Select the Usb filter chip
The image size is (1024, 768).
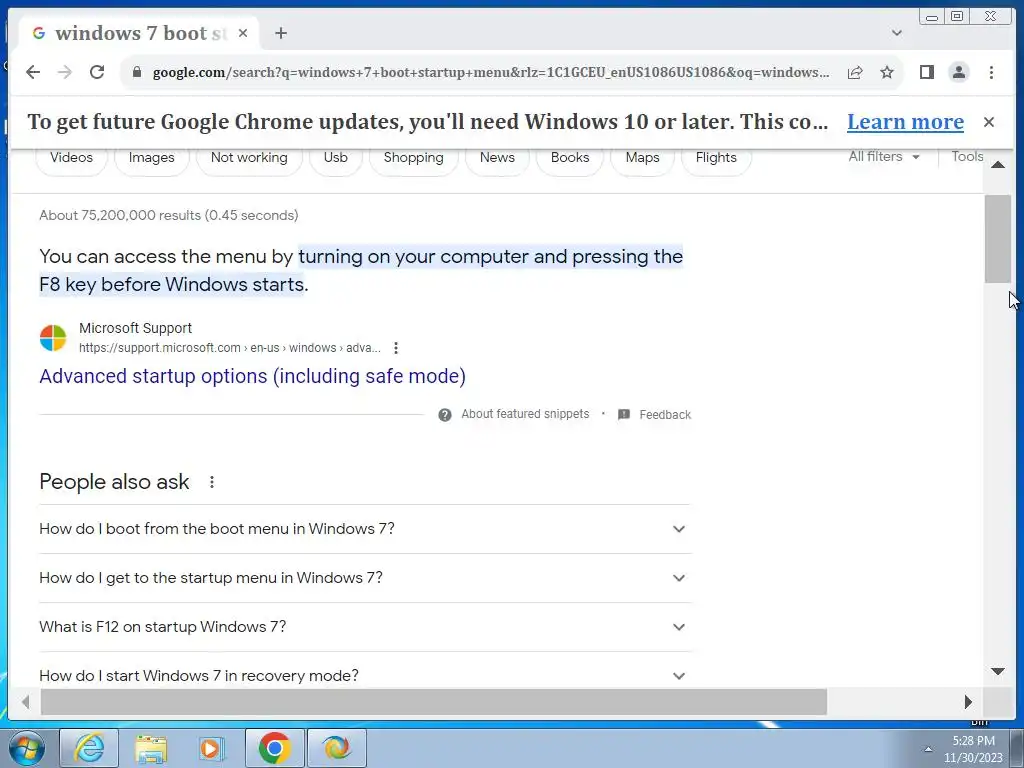click(336, 157)
